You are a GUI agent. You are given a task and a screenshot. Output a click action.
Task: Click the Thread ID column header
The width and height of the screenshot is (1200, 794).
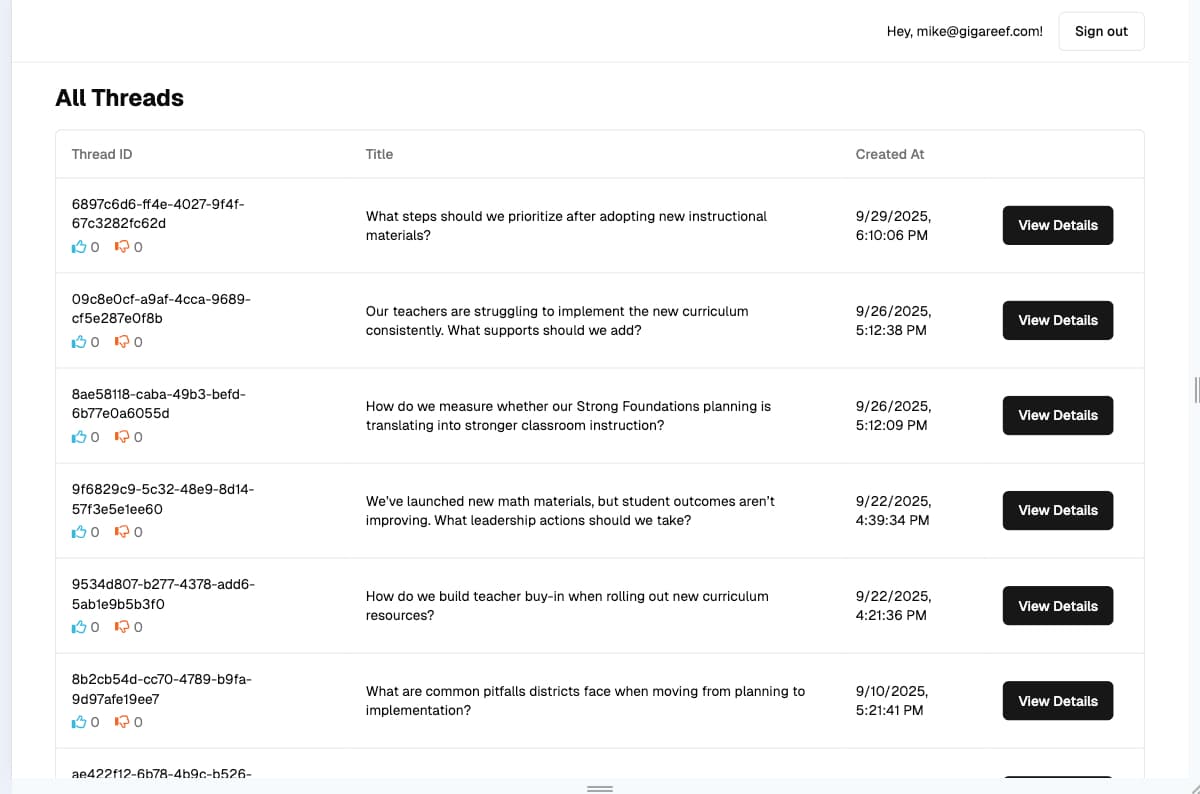click(101, 154)
